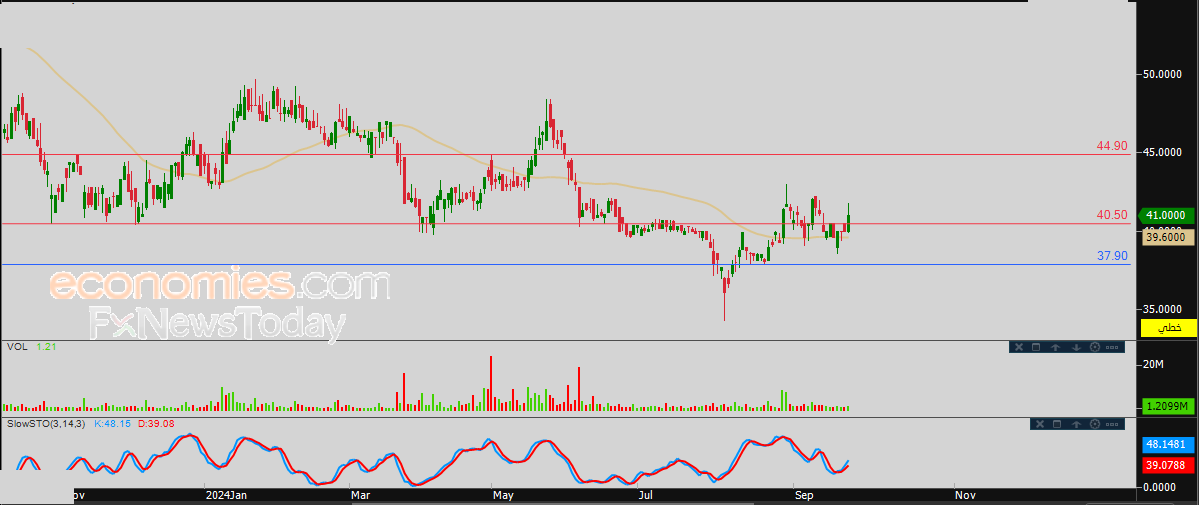Move the VOL panel up
The width and height of the screenshot is (1199, 505).
tap(1056, 347)
